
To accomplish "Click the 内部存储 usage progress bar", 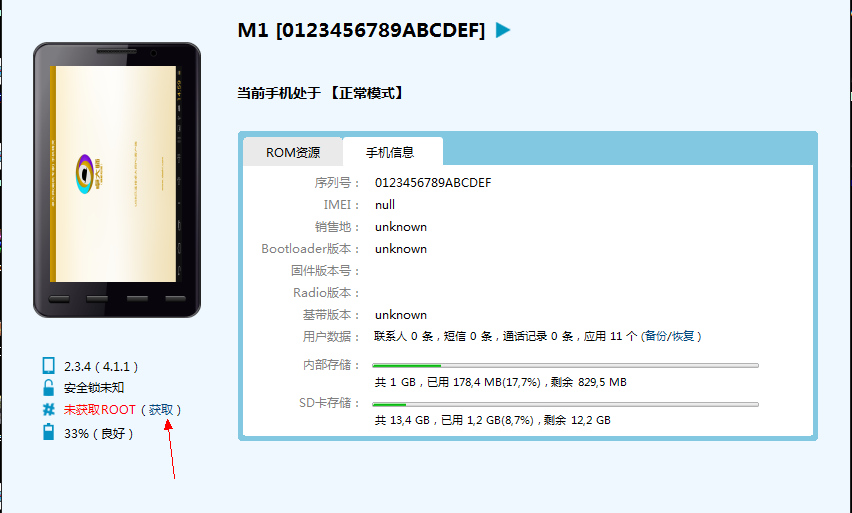I will coord(565,366).
